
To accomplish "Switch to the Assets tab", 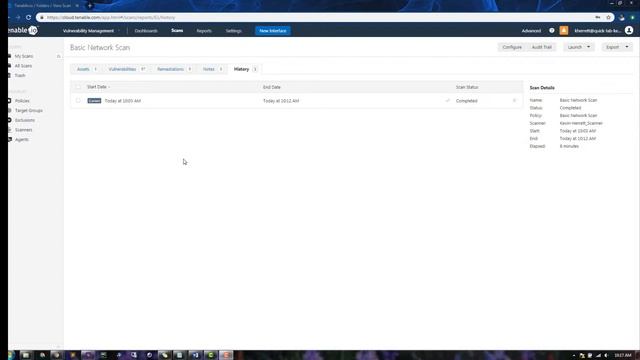I will 87,69.
